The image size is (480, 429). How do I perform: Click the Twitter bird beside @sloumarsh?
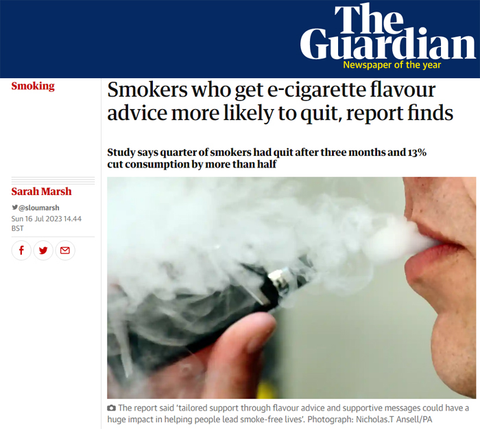pos(15,207)
